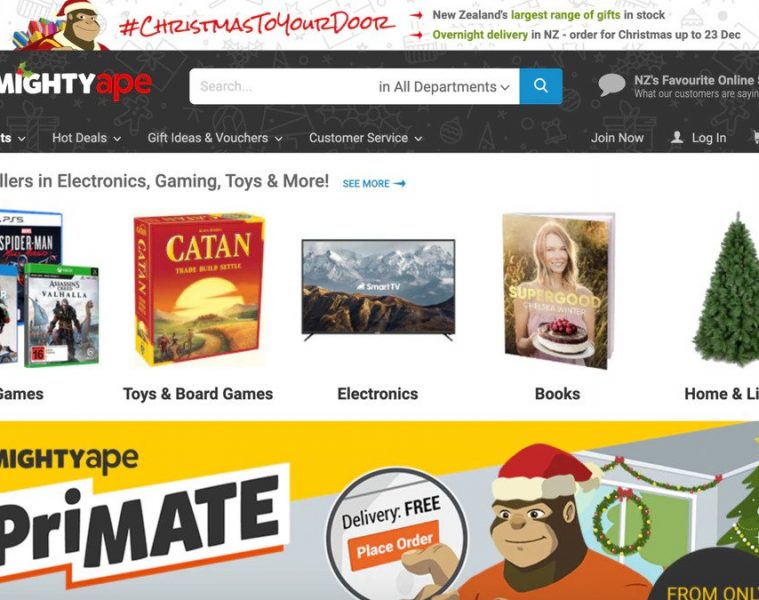Open the Christmas tree Home category image
Viewport: 759px width, 600px height.
(726, 289)
